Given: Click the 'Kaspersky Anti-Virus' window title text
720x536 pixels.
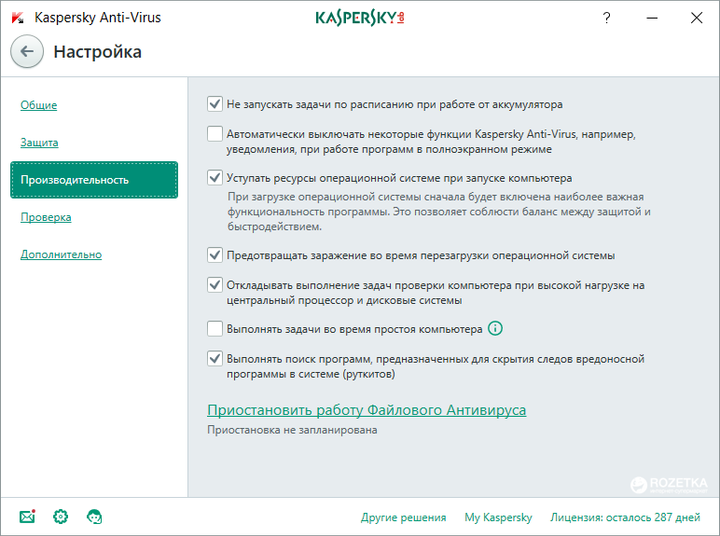Looking at the screenshot, I should 98,17.
